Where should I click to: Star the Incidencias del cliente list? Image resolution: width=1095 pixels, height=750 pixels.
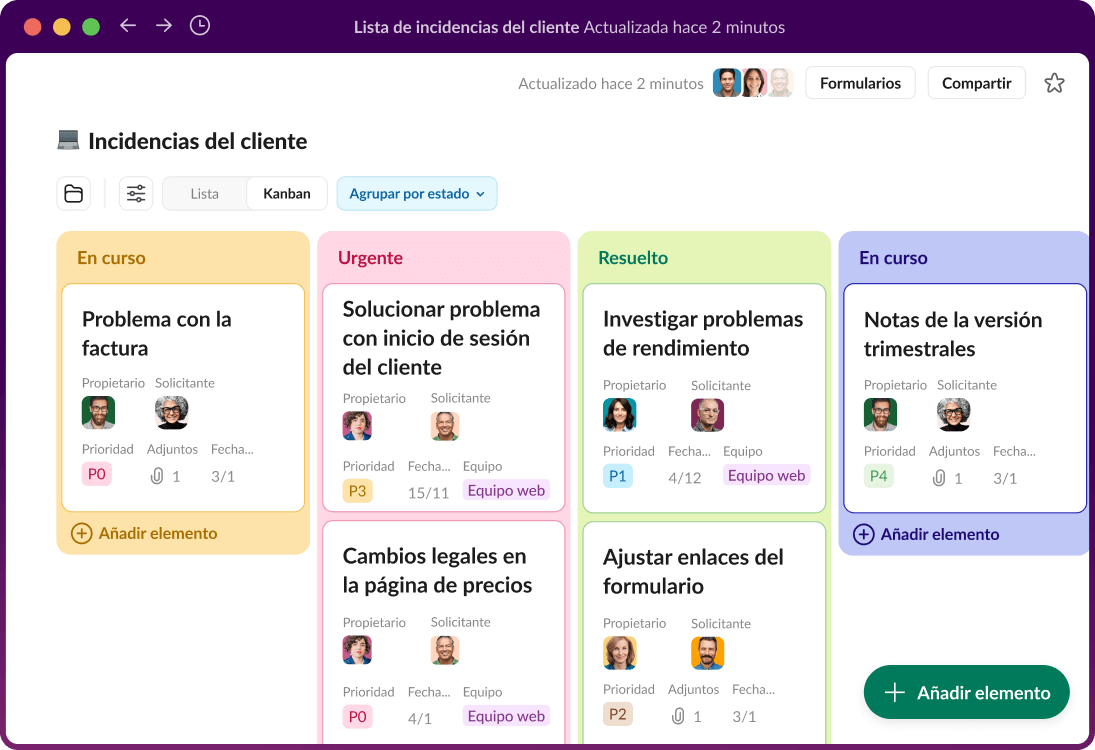(x=1054, y=83)
